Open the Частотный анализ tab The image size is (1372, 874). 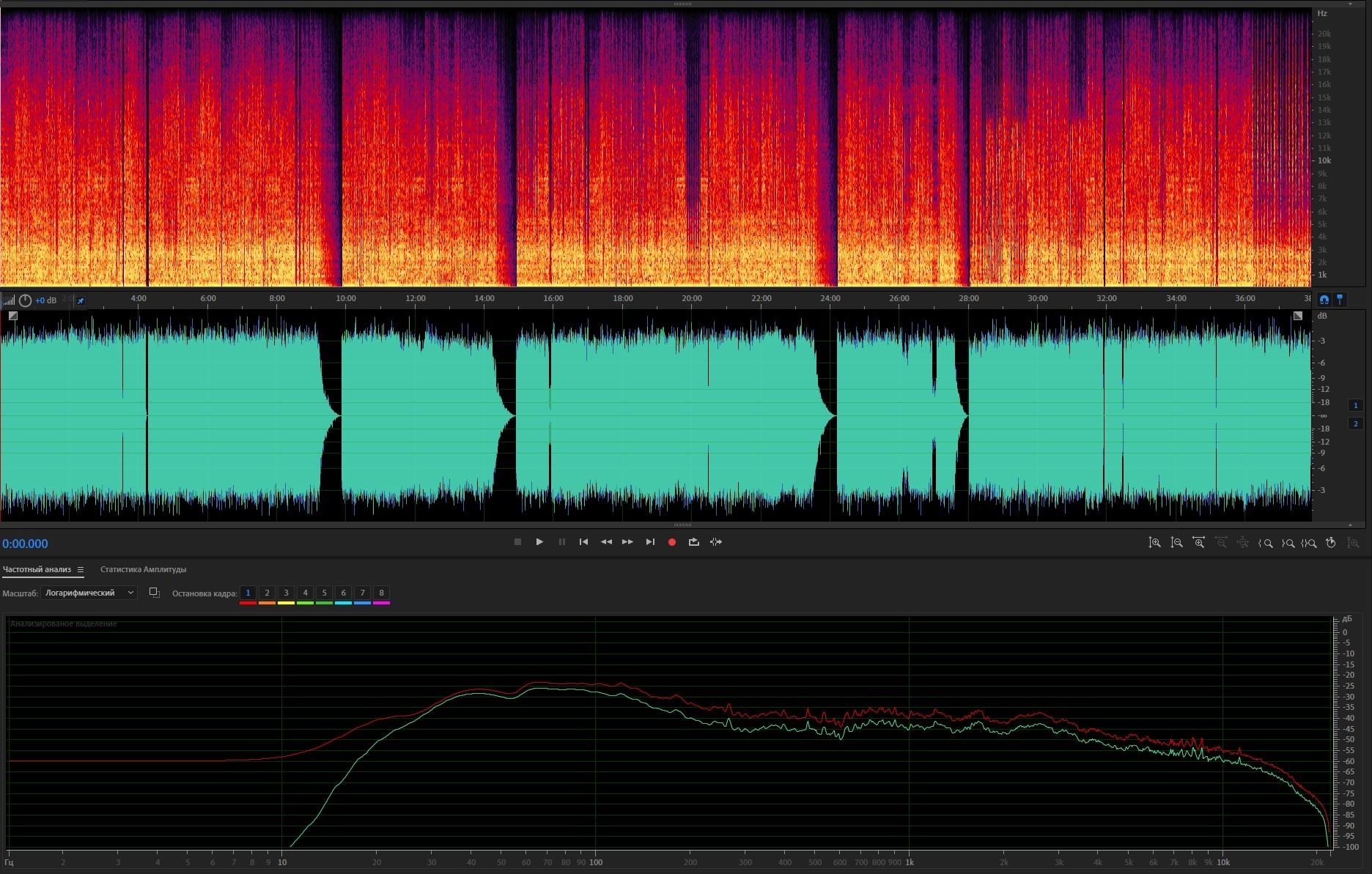coord(37,569)
